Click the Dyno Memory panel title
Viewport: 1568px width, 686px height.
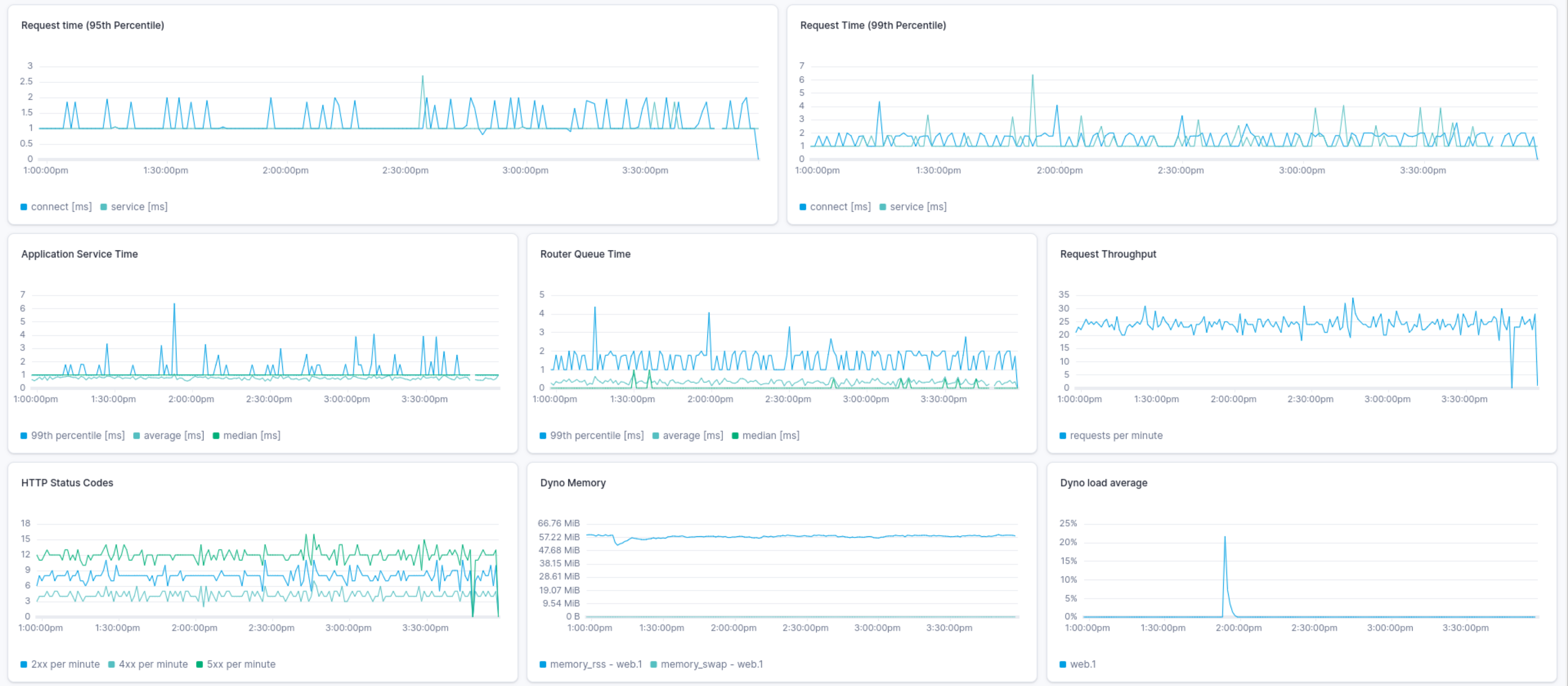click(x=573, y=482)
